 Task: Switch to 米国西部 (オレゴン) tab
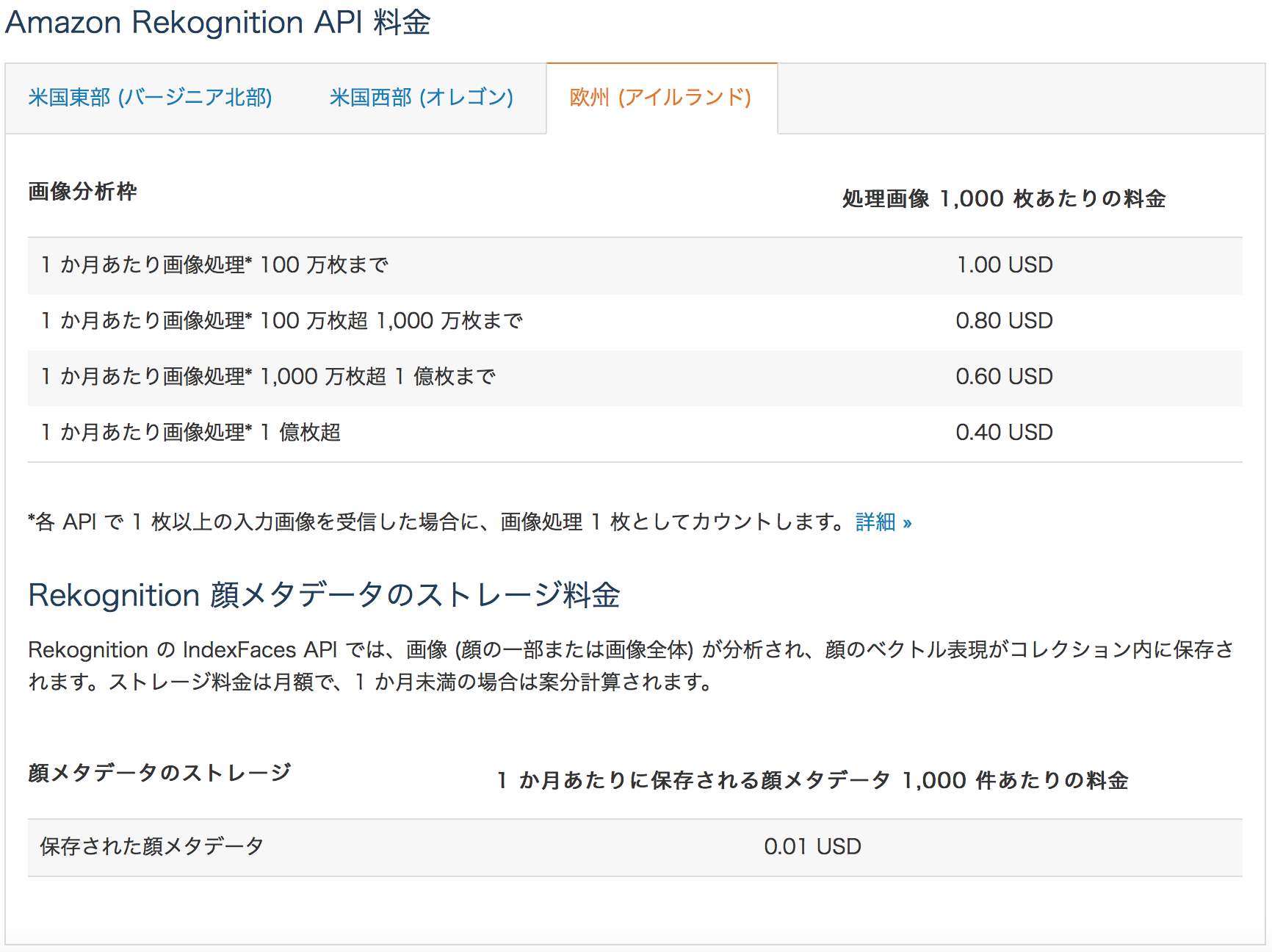422,97
